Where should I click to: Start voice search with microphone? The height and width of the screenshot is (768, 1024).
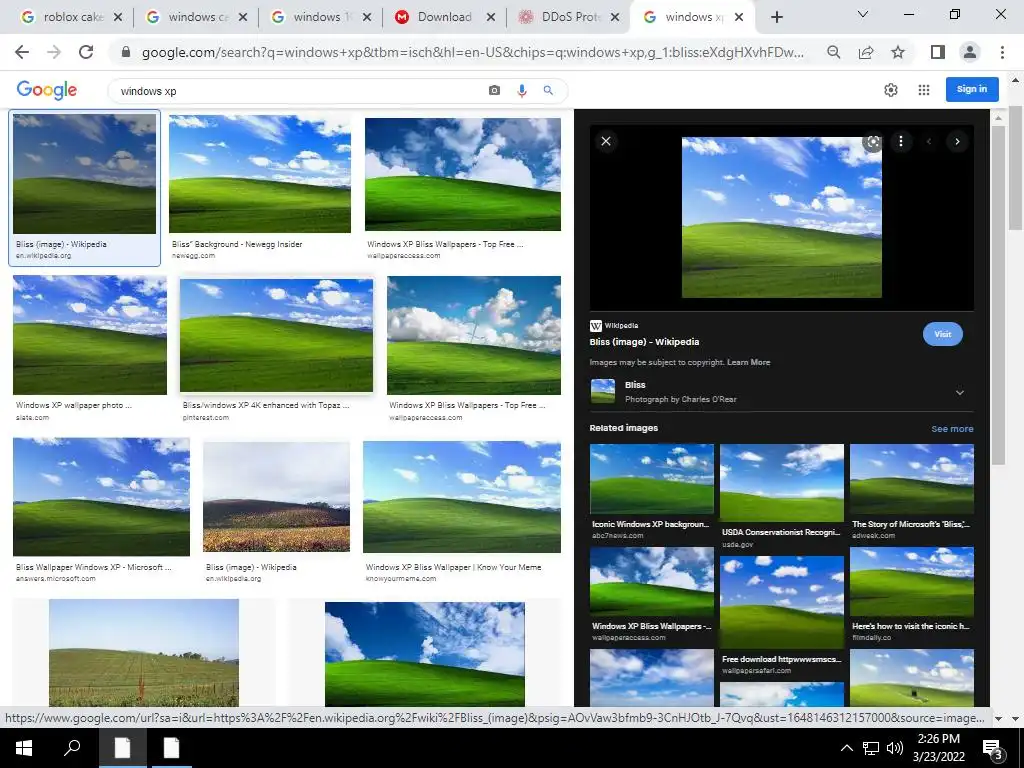tap(521, 91)
